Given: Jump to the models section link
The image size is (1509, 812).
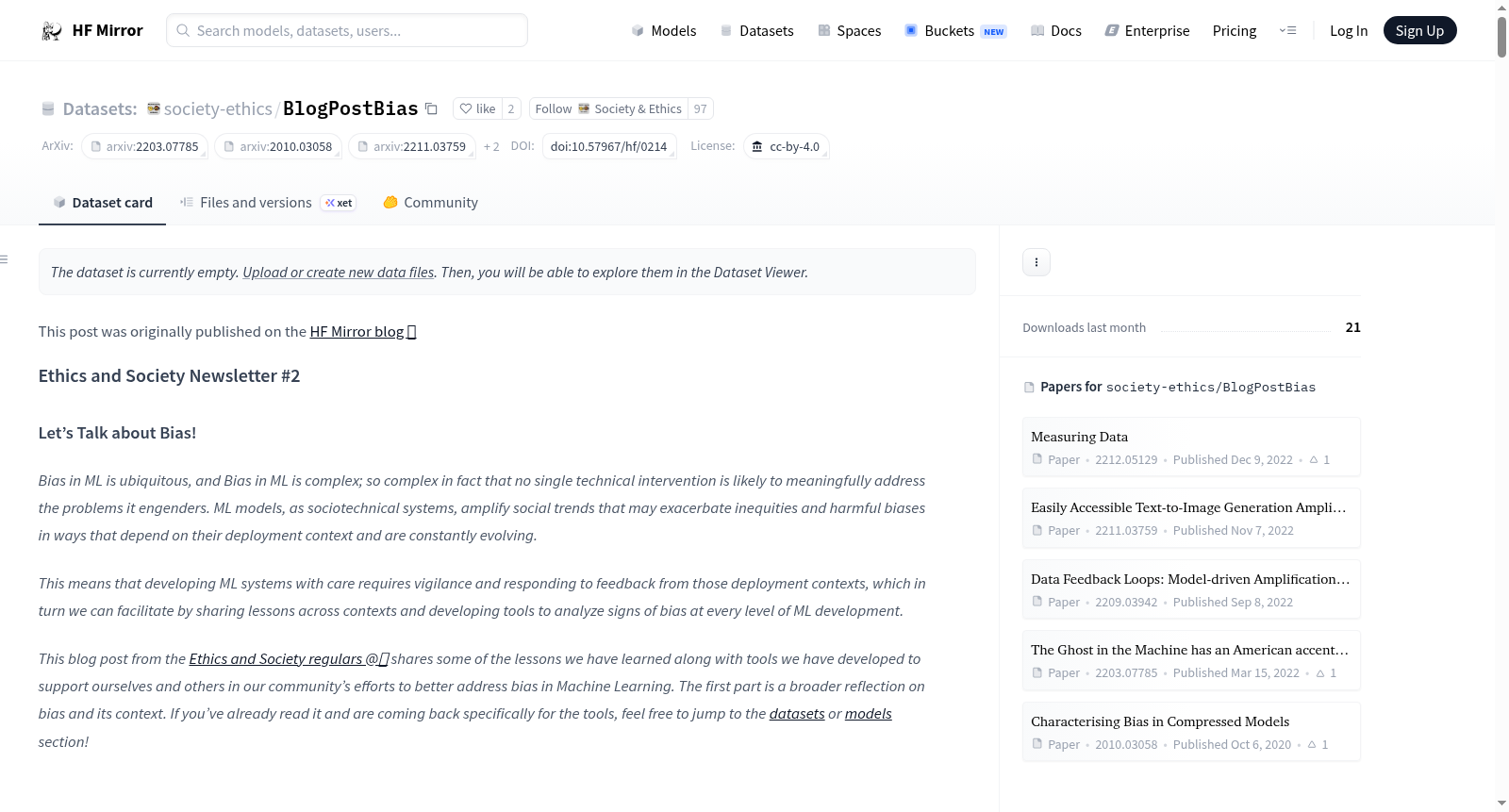Looking at the screenshot, I should [x=869, y=714].
